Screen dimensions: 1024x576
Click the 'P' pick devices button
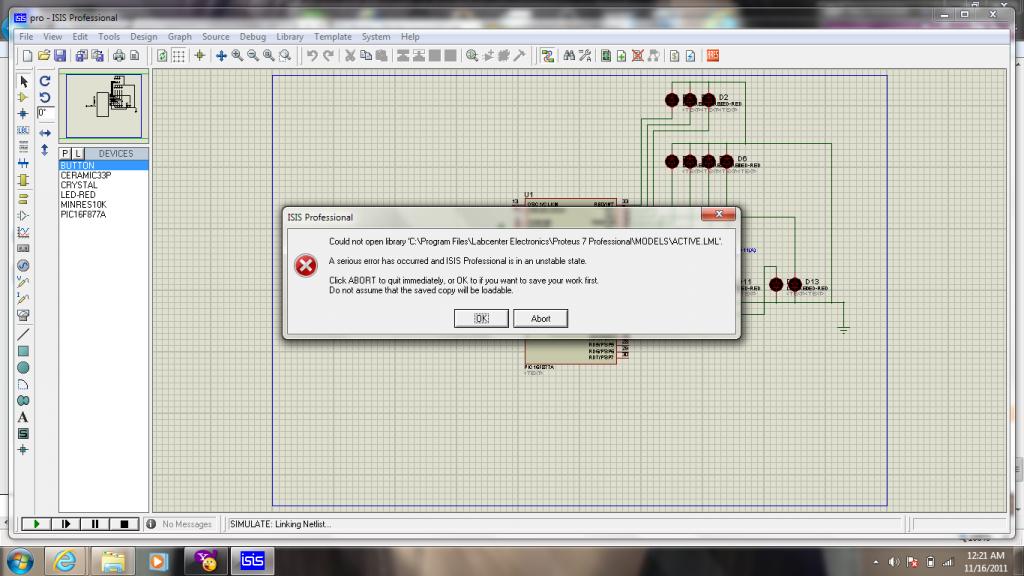65,153
